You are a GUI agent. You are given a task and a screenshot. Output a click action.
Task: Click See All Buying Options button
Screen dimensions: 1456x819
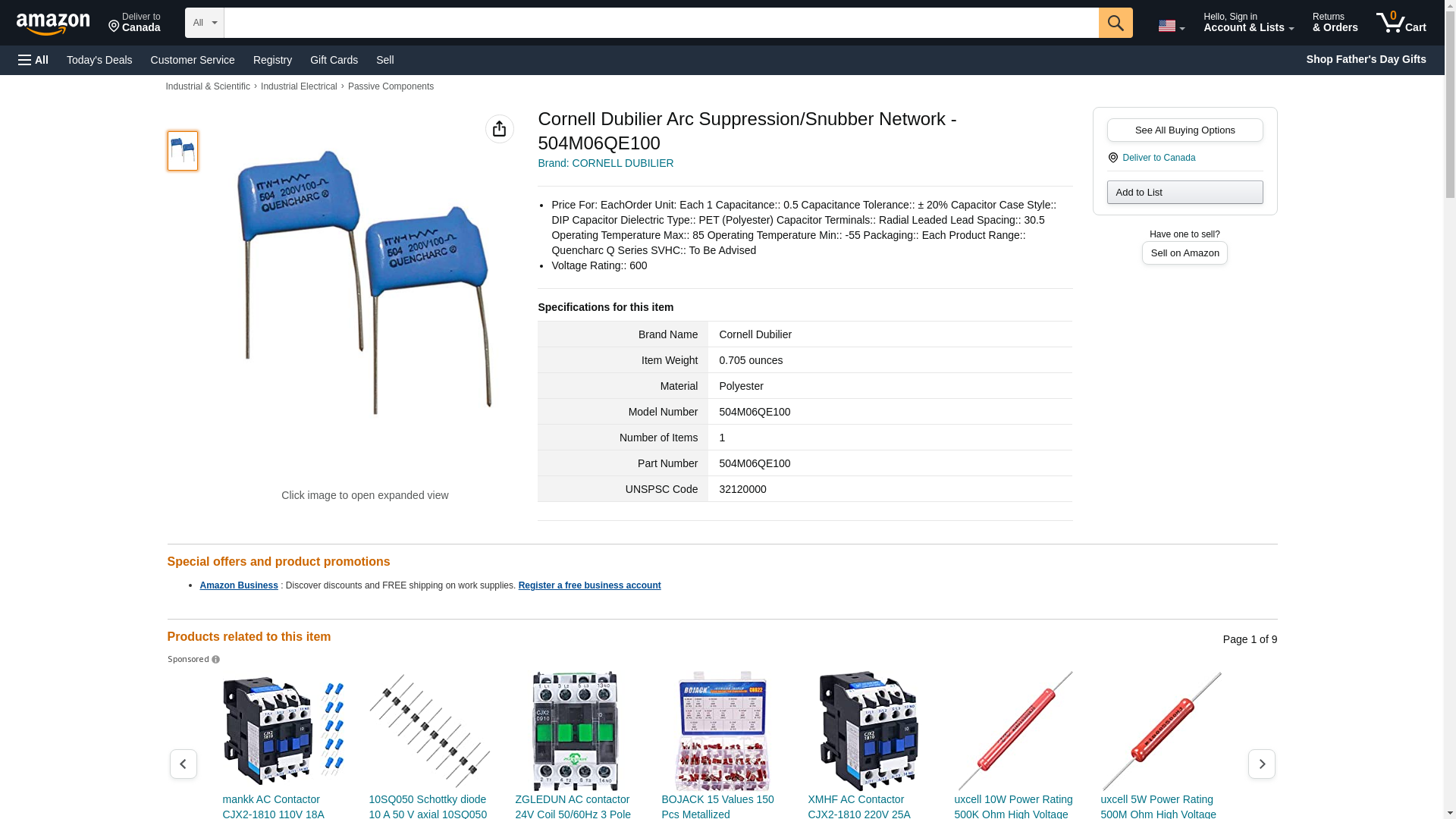click(1185, 130)
